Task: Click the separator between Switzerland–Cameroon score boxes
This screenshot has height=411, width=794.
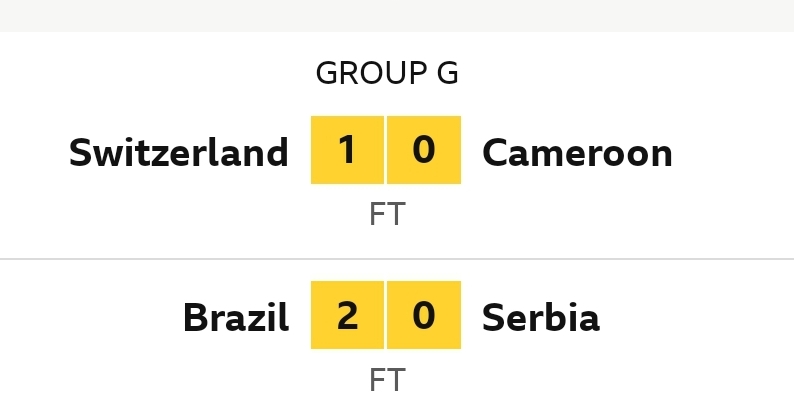Action: click(x=386, y=150)
